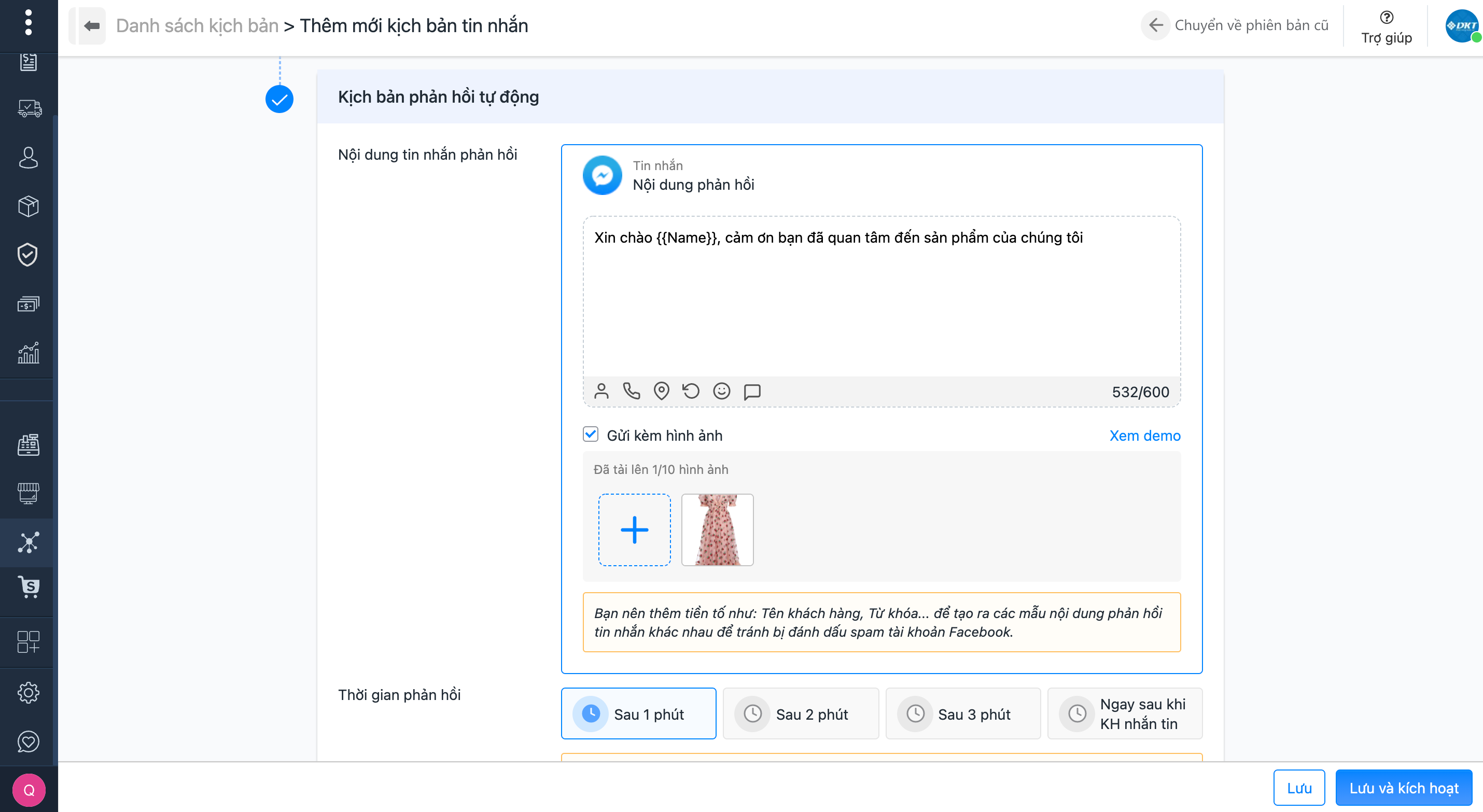
Task: Click the location pin icon in editor
Action: point(662,391)
